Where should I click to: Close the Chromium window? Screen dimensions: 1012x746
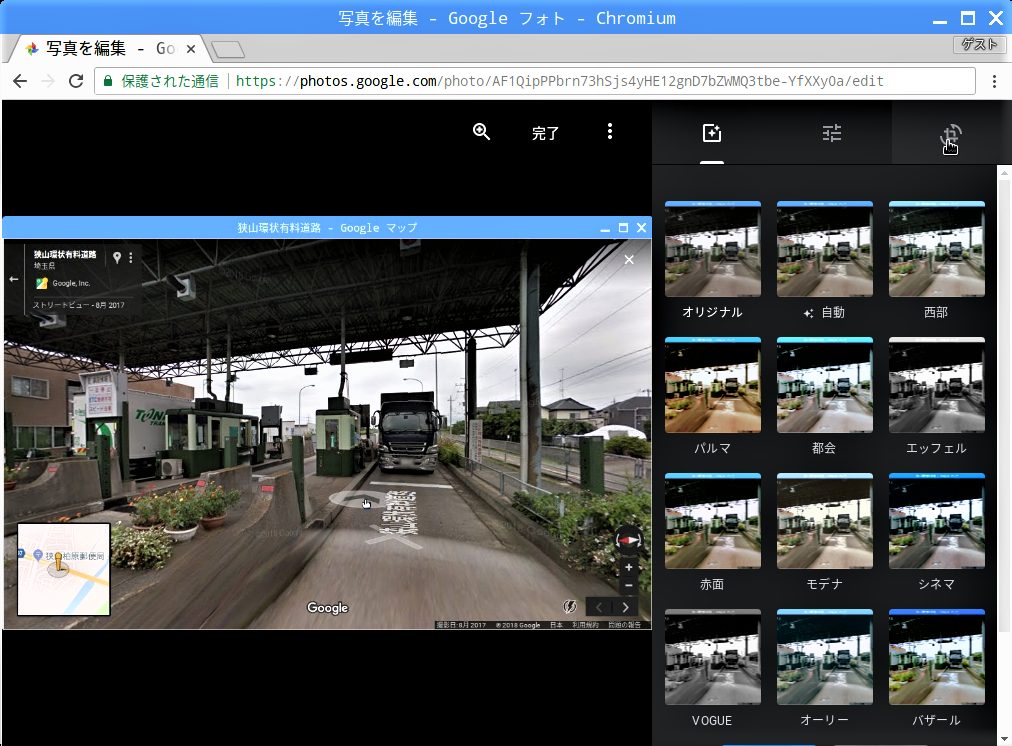tap(996, 18)
